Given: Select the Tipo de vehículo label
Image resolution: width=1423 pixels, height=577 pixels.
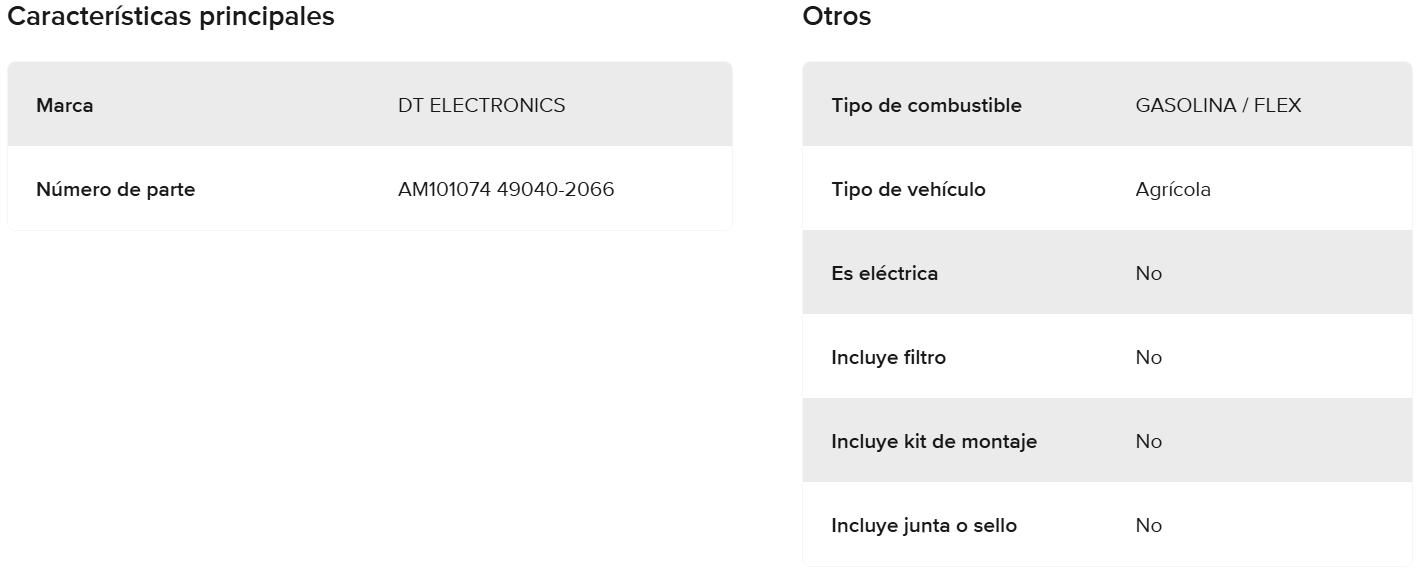Looking at the screenshot, I should (x=908, y=189).
